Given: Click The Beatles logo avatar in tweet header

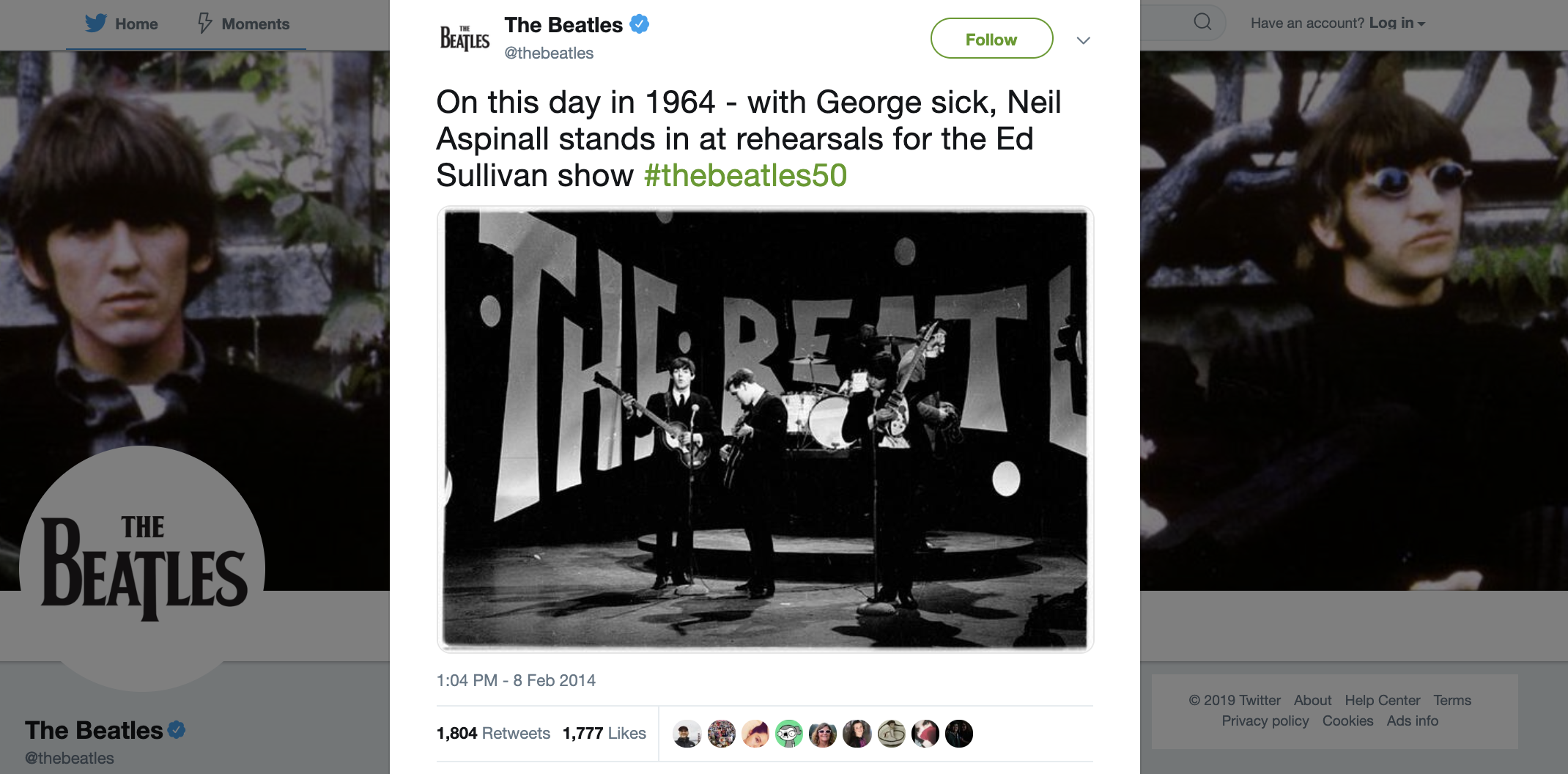Looking at the screenshot, I should [x=465, y=38].
